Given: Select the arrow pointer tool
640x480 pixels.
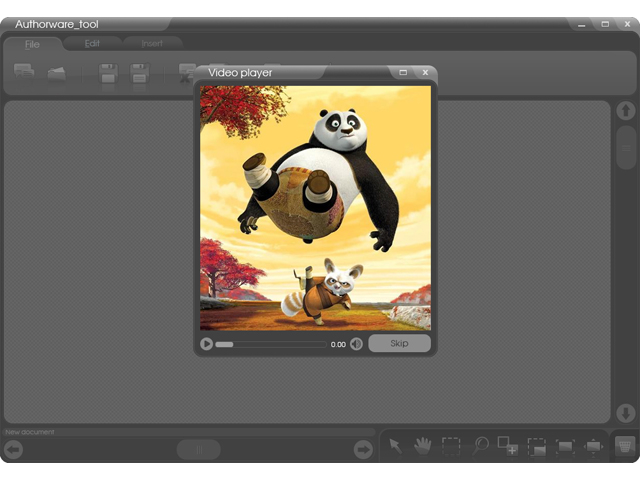Looking at the screenshot, I should [x=395, y=446].
